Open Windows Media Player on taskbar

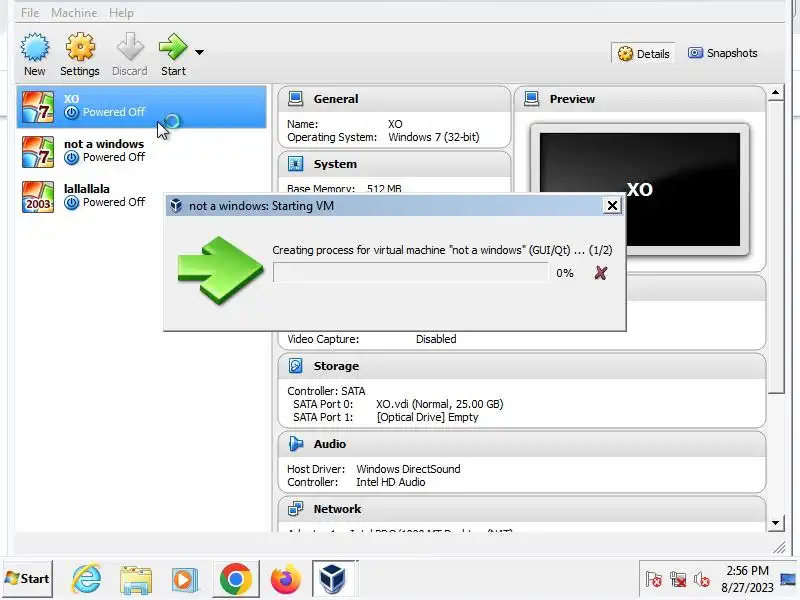tap(185, 580)
